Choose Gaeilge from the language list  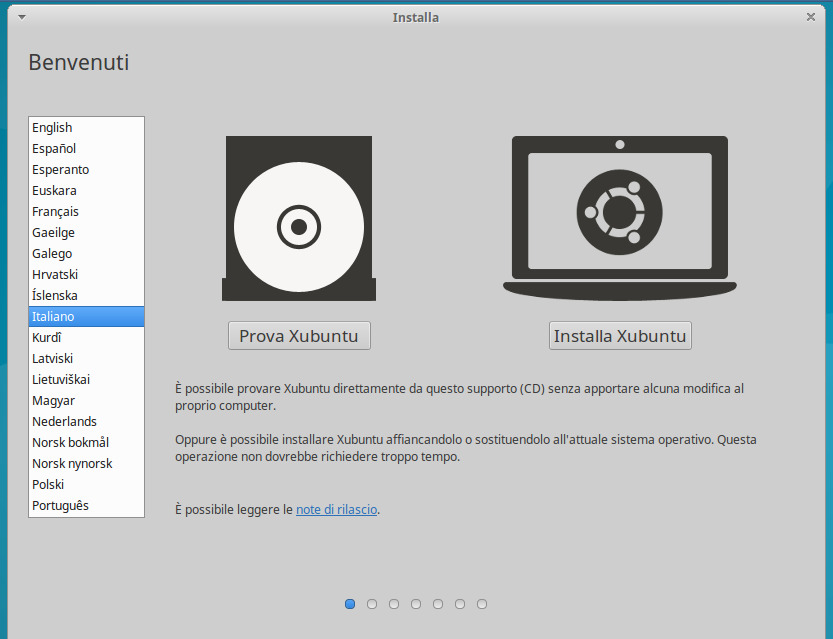86,233
